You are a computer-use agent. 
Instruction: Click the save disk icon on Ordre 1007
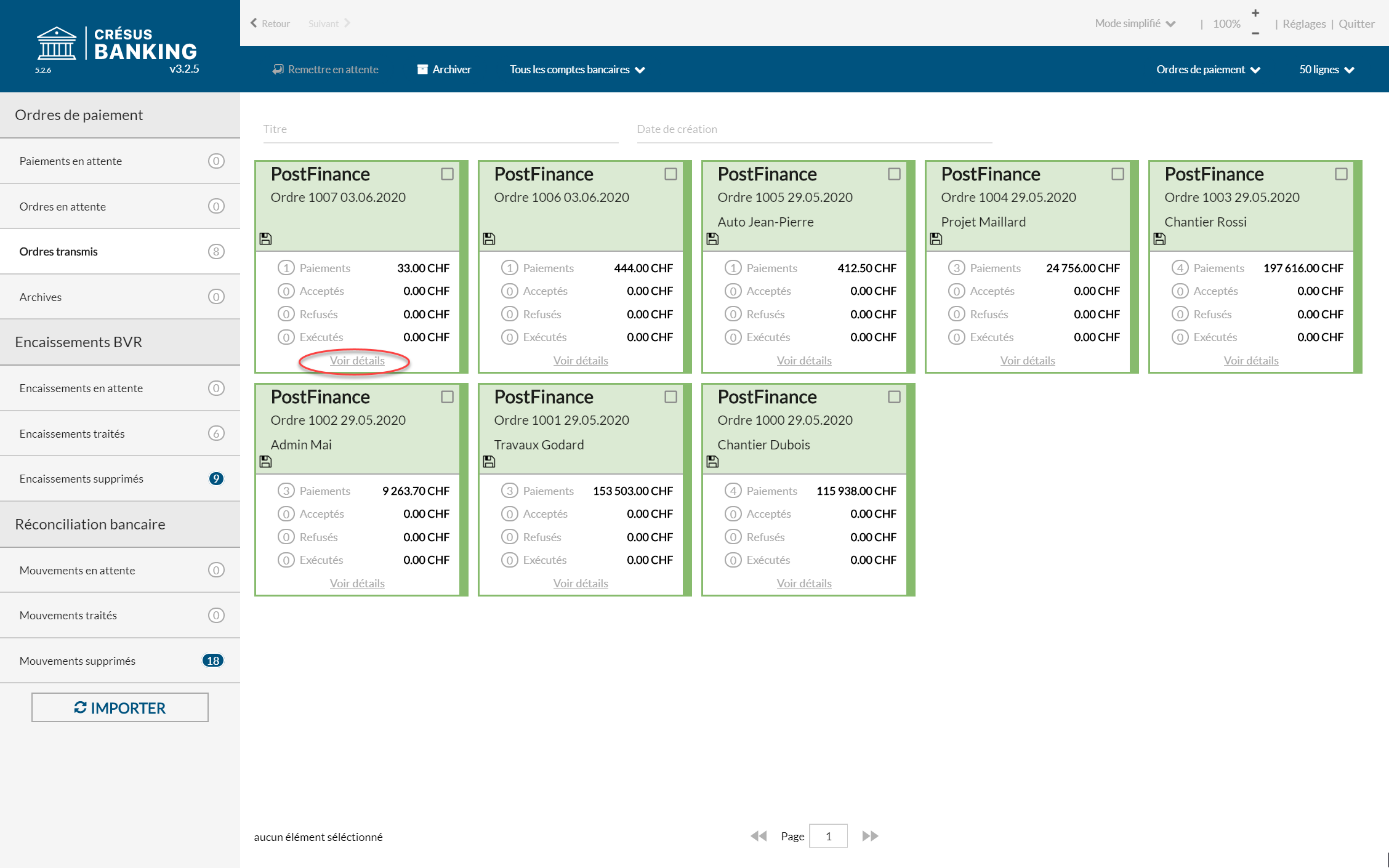pyautogui.click(x=265, y=238)
